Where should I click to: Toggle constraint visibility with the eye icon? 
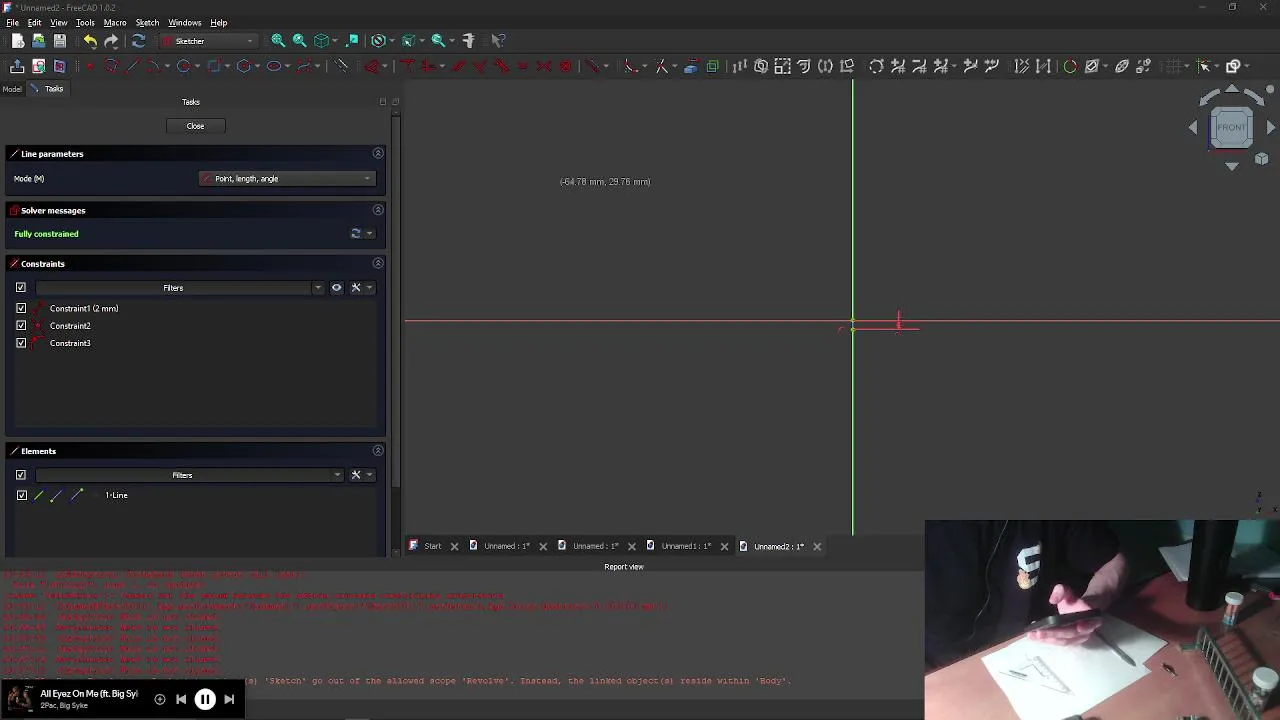point(336,288)
